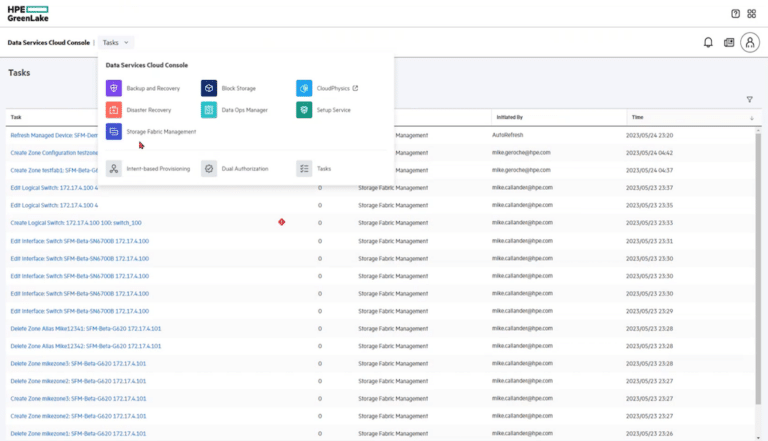This screenshot has height=441, width=768.
Task: Open Disaster Recovery service icon
Action: click(x=114, y=110)
